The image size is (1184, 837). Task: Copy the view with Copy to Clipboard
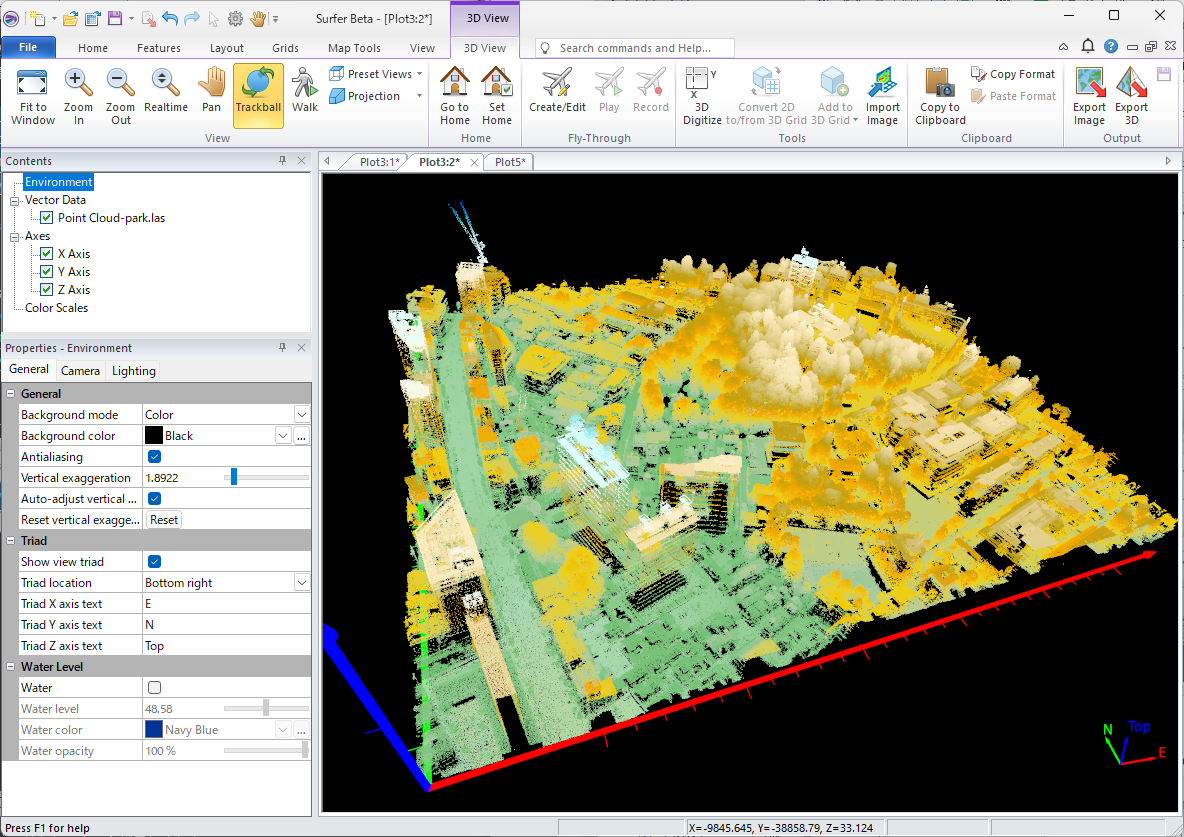point(940,95)
